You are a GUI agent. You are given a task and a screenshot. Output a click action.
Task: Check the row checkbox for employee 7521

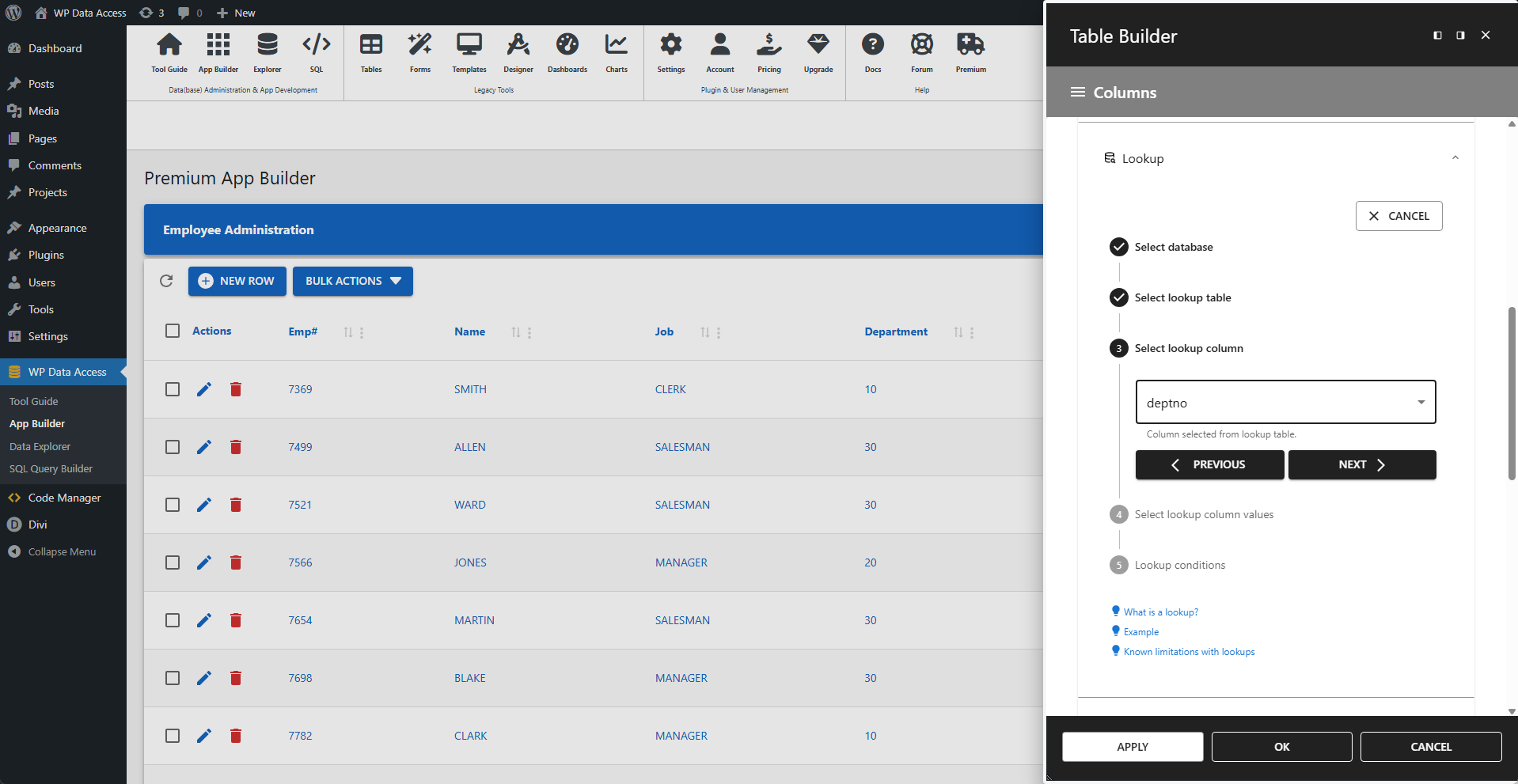[x=172, y=505]
